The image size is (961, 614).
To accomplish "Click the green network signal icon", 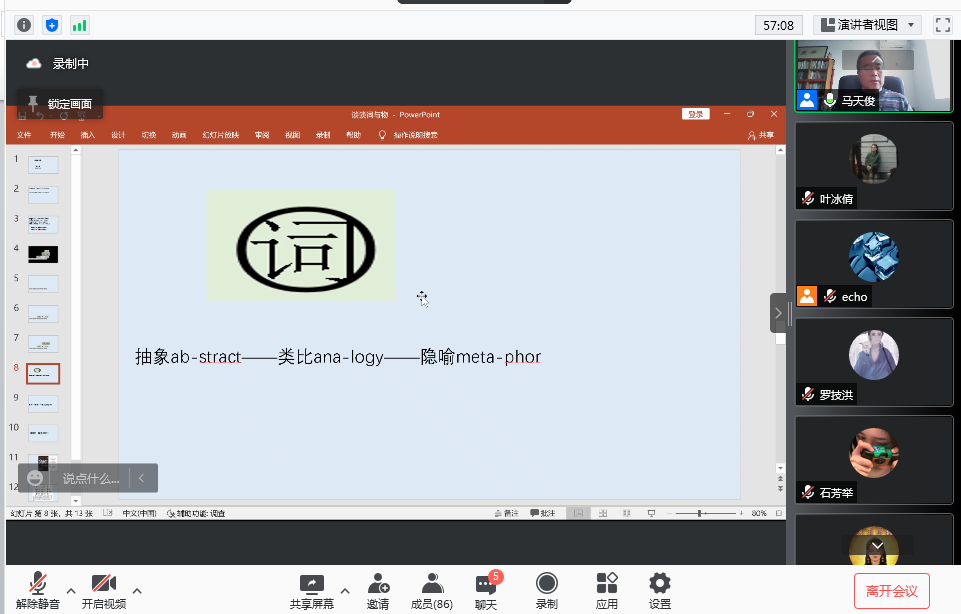I will (79, 25).
